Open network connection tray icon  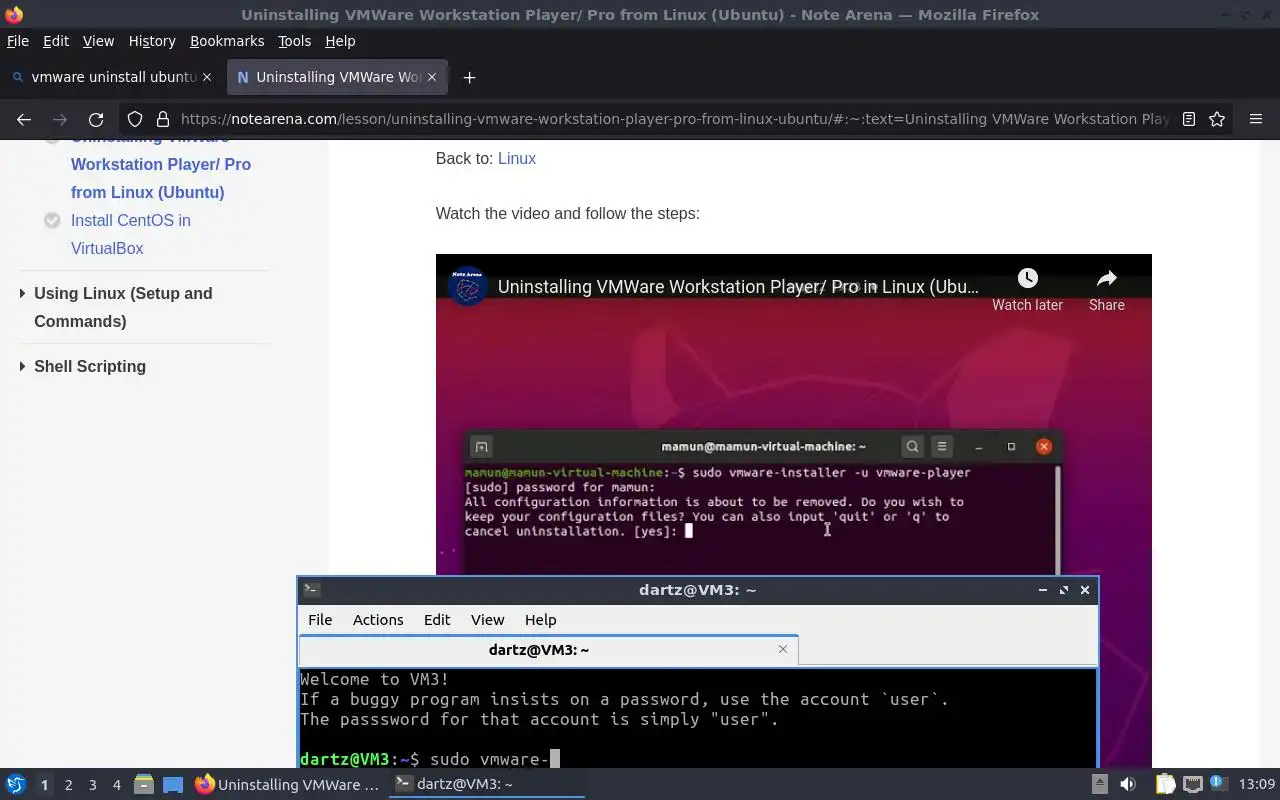[1192, 784]
